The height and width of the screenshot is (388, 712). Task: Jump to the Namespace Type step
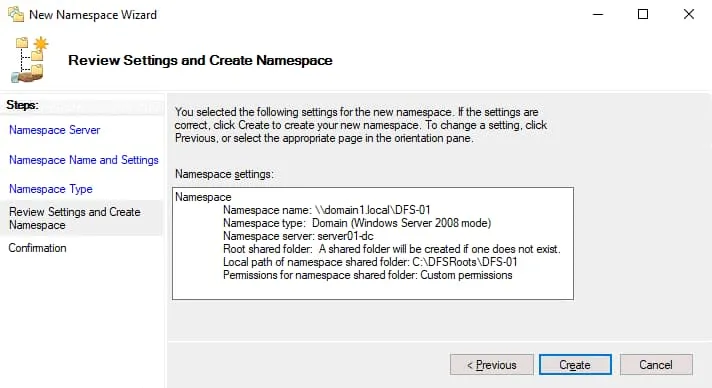(x=51, y=189)
